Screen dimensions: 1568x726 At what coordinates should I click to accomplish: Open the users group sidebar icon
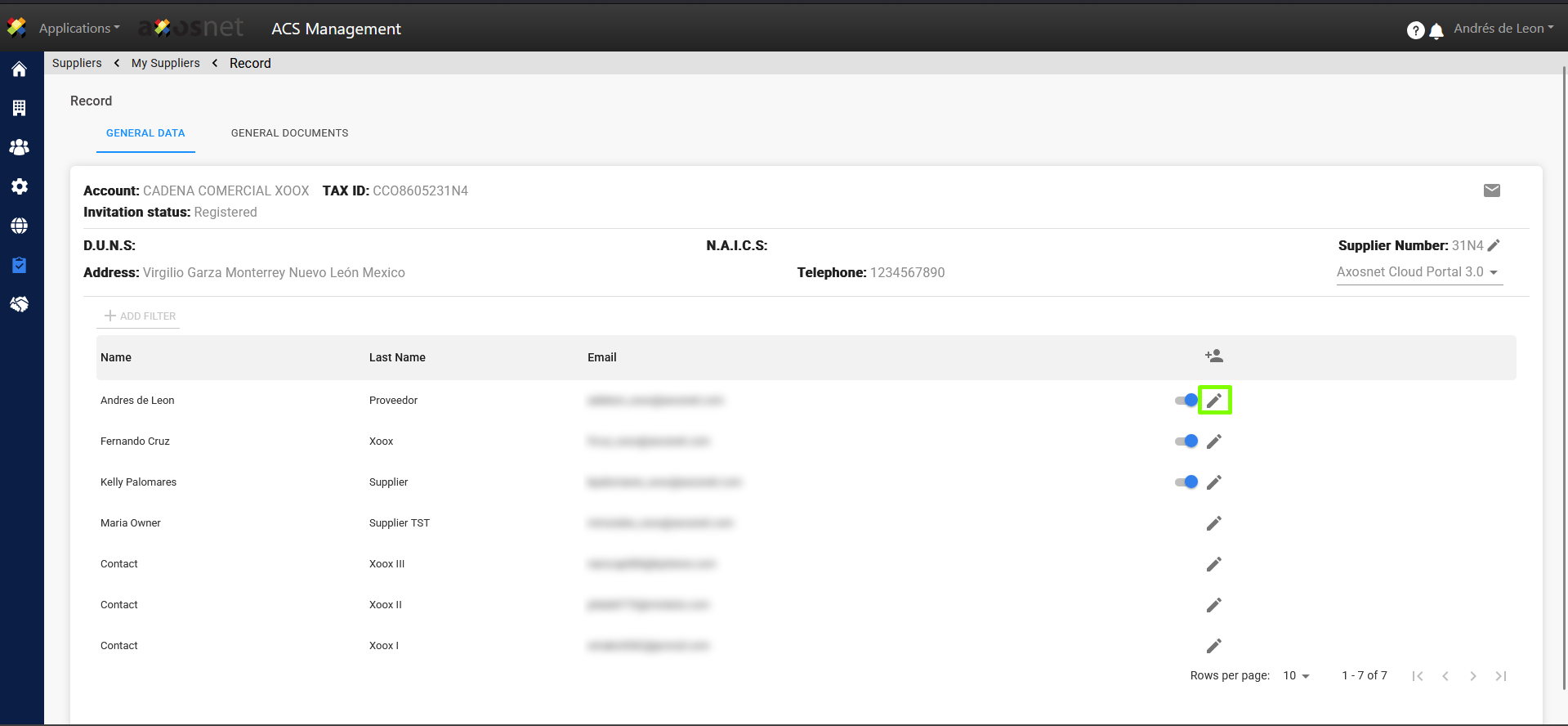click(20, 147)
